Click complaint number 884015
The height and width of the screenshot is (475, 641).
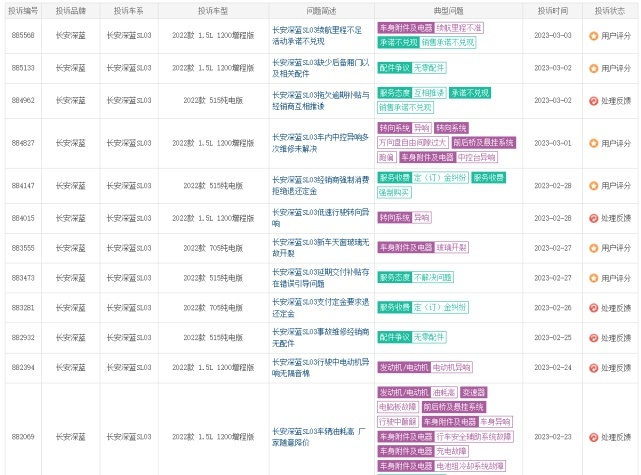click(23, 218)
